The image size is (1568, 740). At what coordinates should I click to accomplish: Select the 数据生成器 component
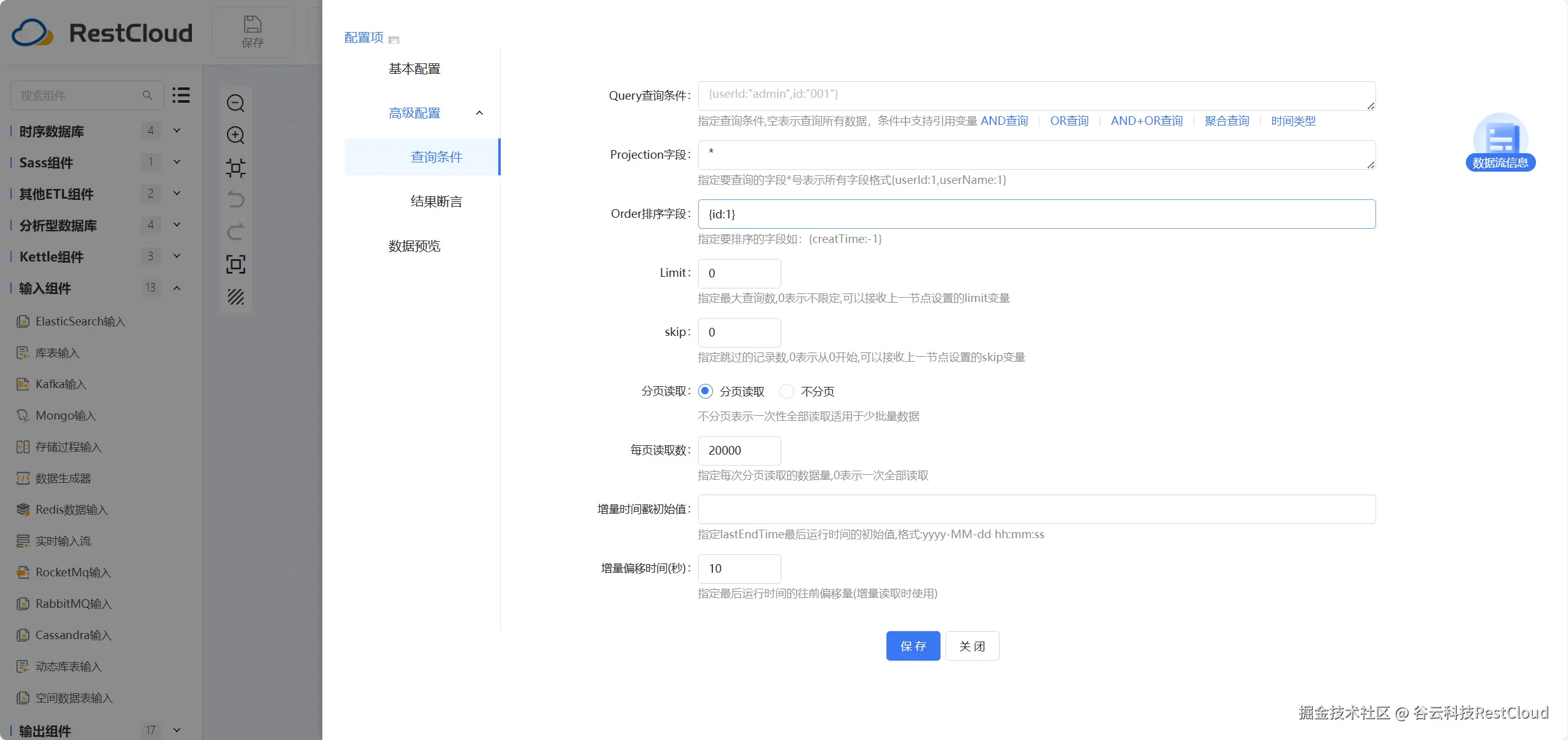(54, 478)
